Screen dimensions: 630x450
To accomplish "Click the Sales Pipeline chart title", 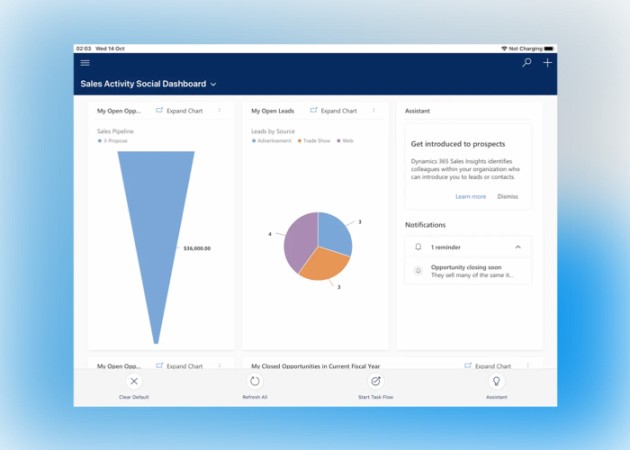I will point(115,131).
